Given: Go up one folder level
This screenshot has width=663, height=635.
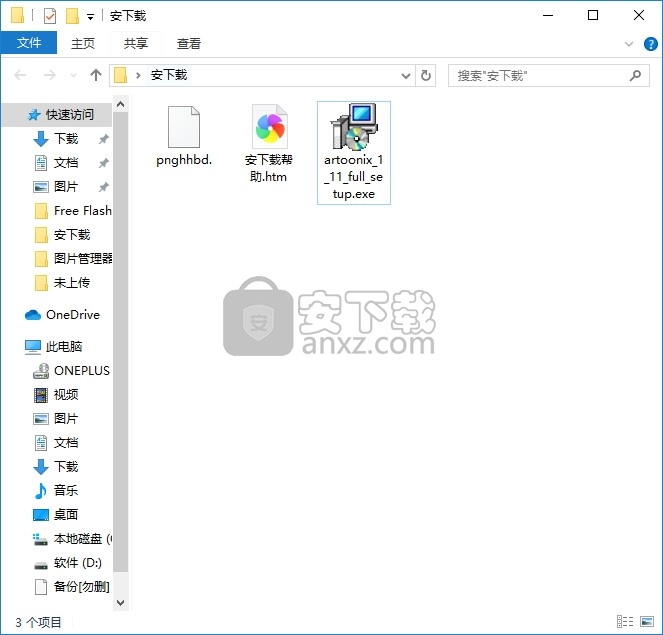Looking at the screenshot, I should 96,75.
